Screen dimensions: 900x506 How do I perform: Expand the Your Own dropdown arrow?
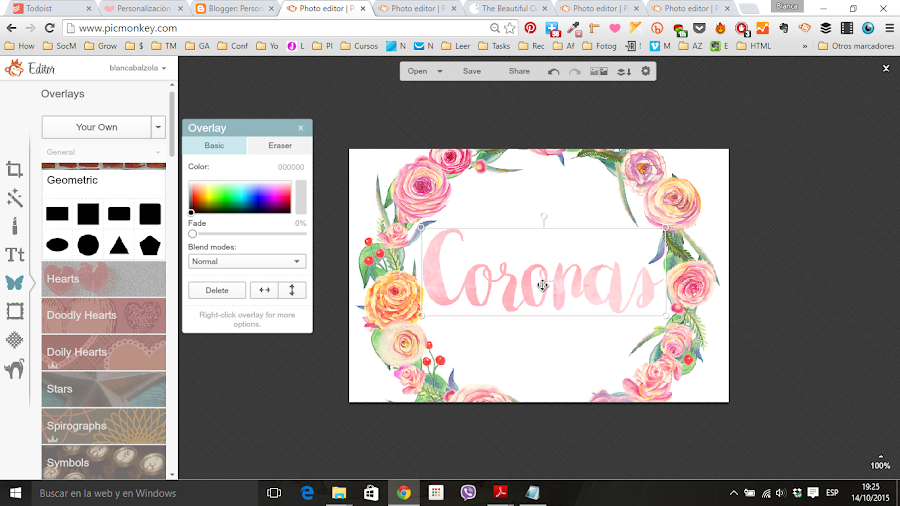158,127
